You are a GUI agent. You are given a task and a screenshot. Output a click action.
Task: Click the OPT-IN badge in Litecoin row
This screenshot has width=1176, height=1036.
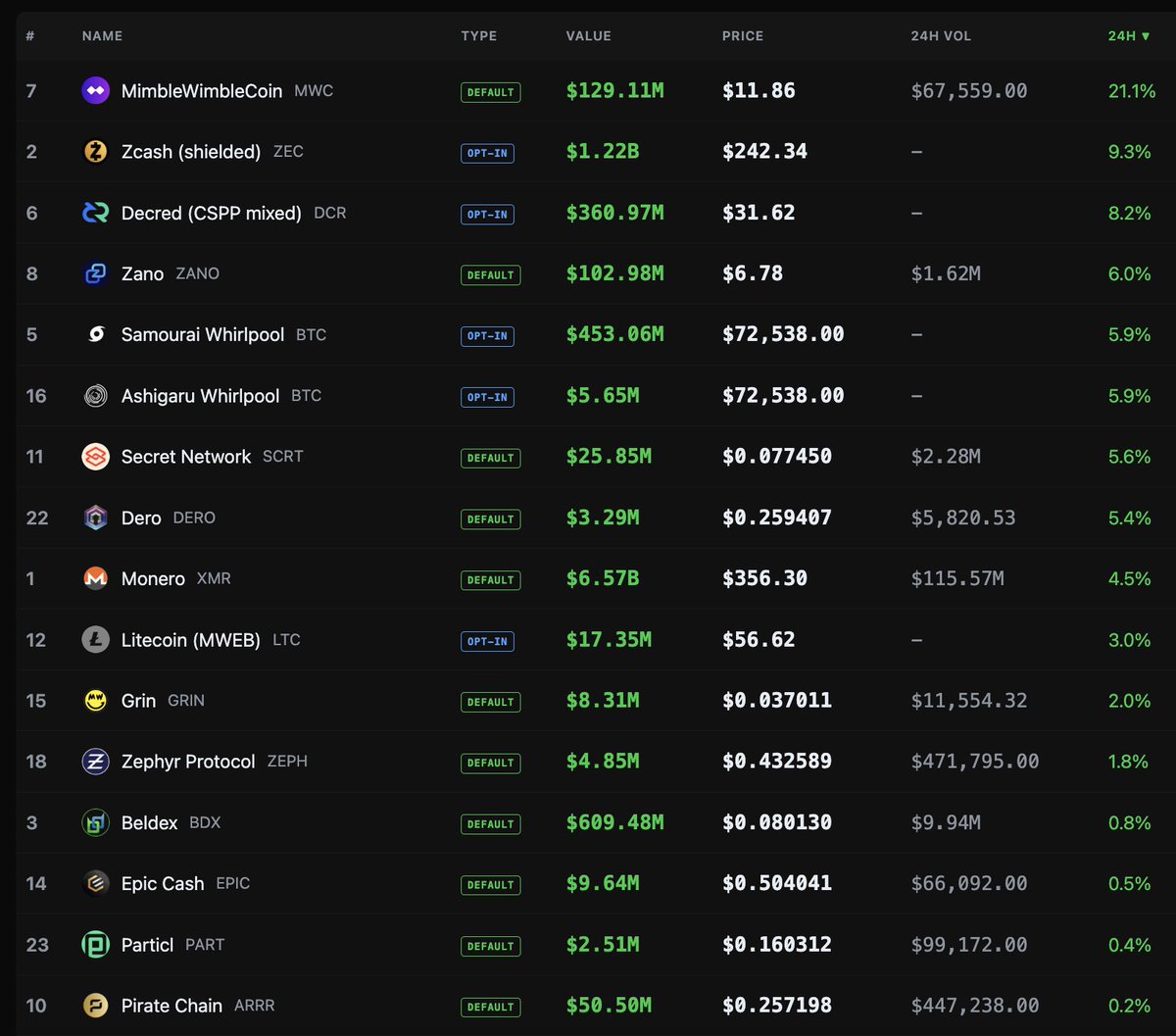click(x=487, y=641)
